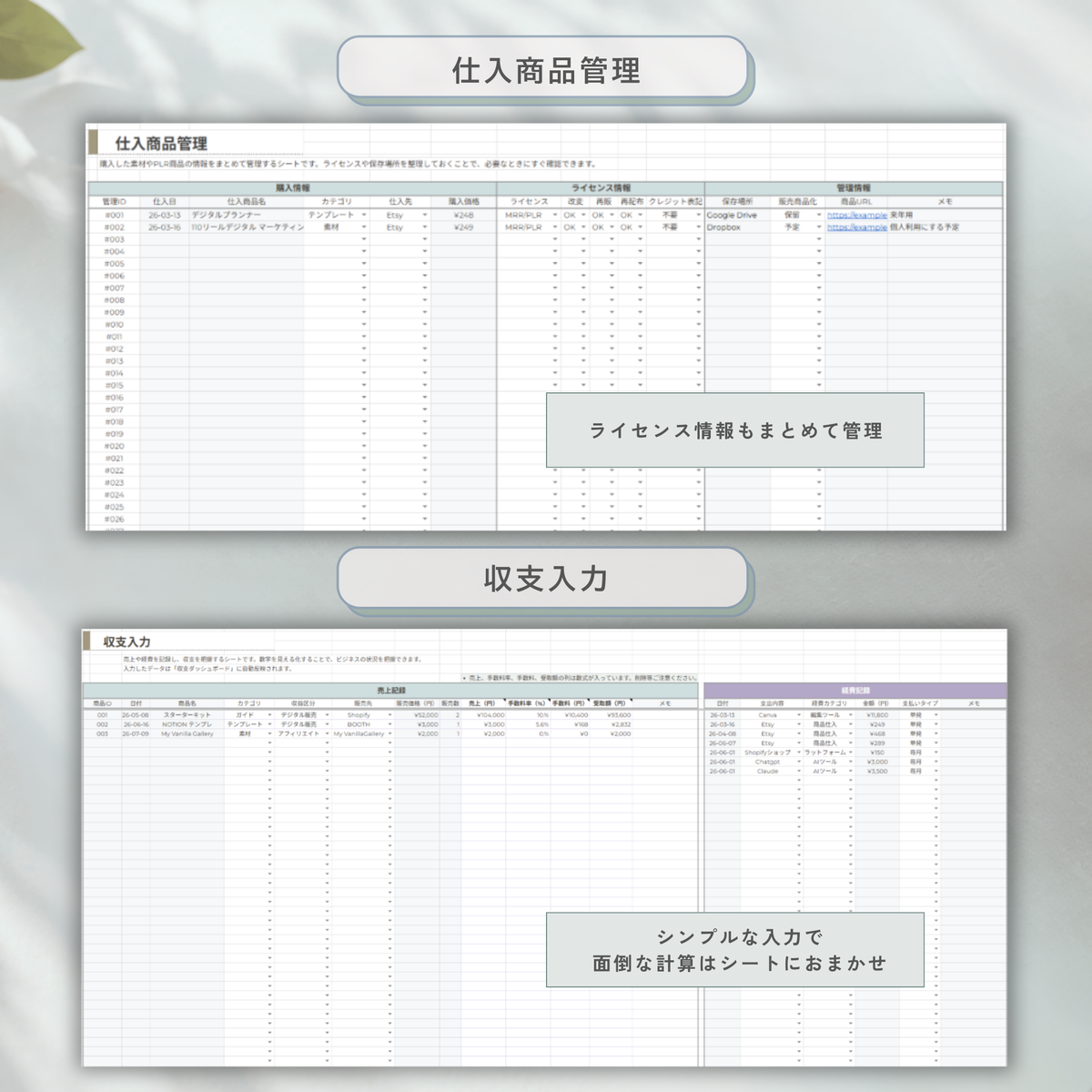Click the 売上記録 section header

click(391, 691)
